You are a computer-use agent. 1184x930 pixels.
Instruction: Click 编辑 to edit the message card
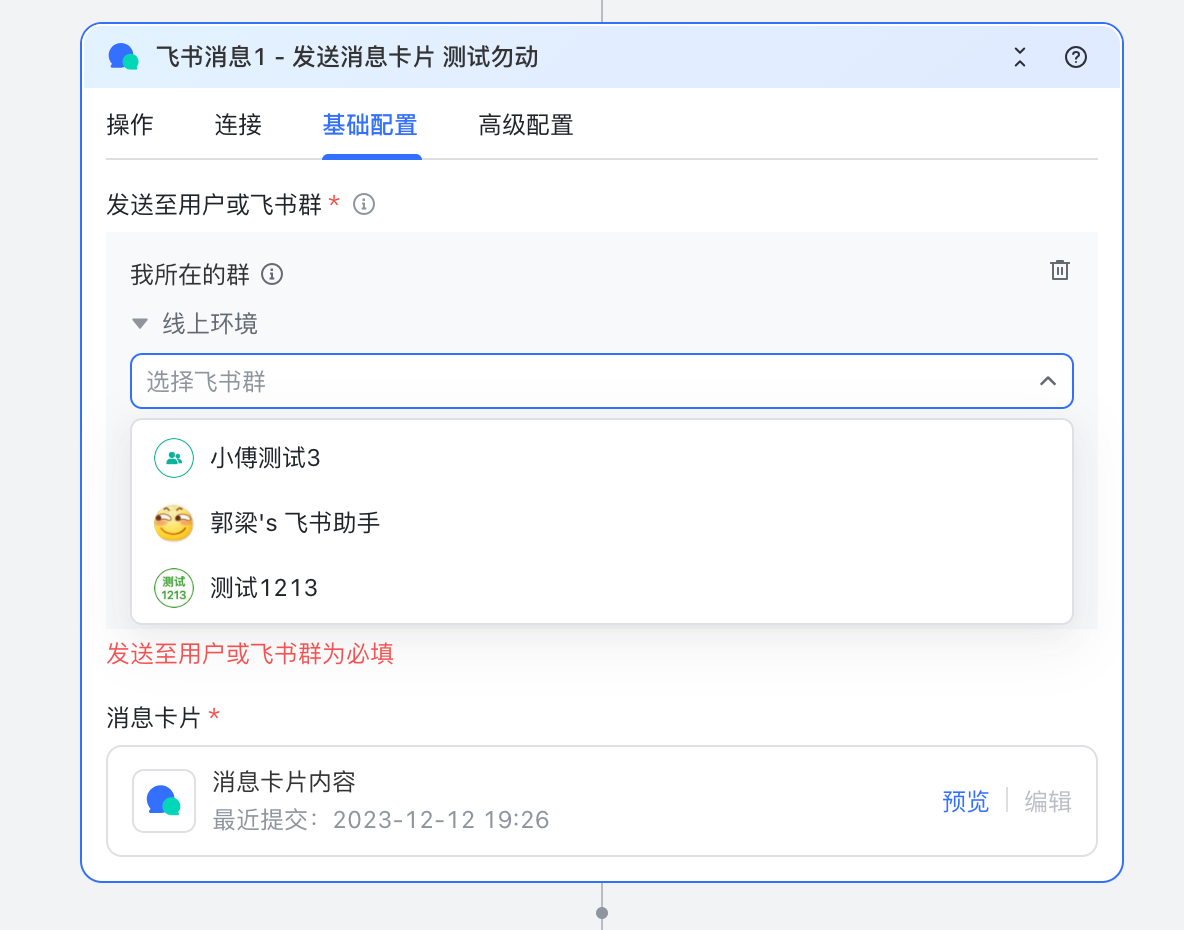[x=1047, y=801]
